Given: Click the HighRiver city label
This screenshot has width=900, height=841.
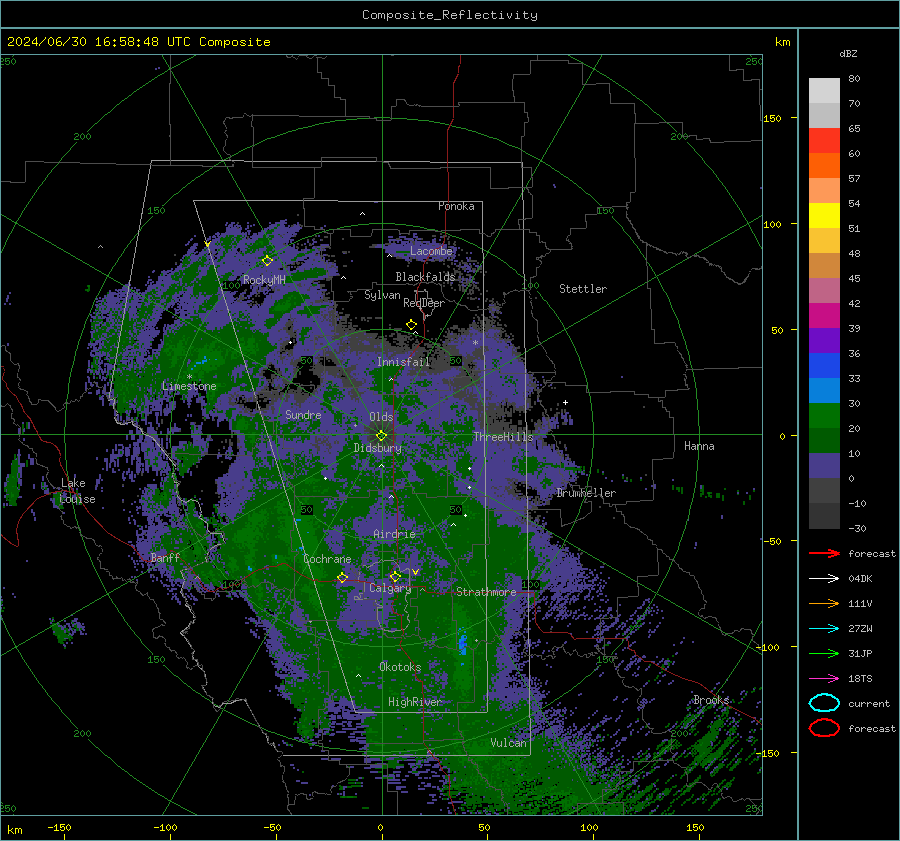Looking at the screenshot, I should (415, 702).
